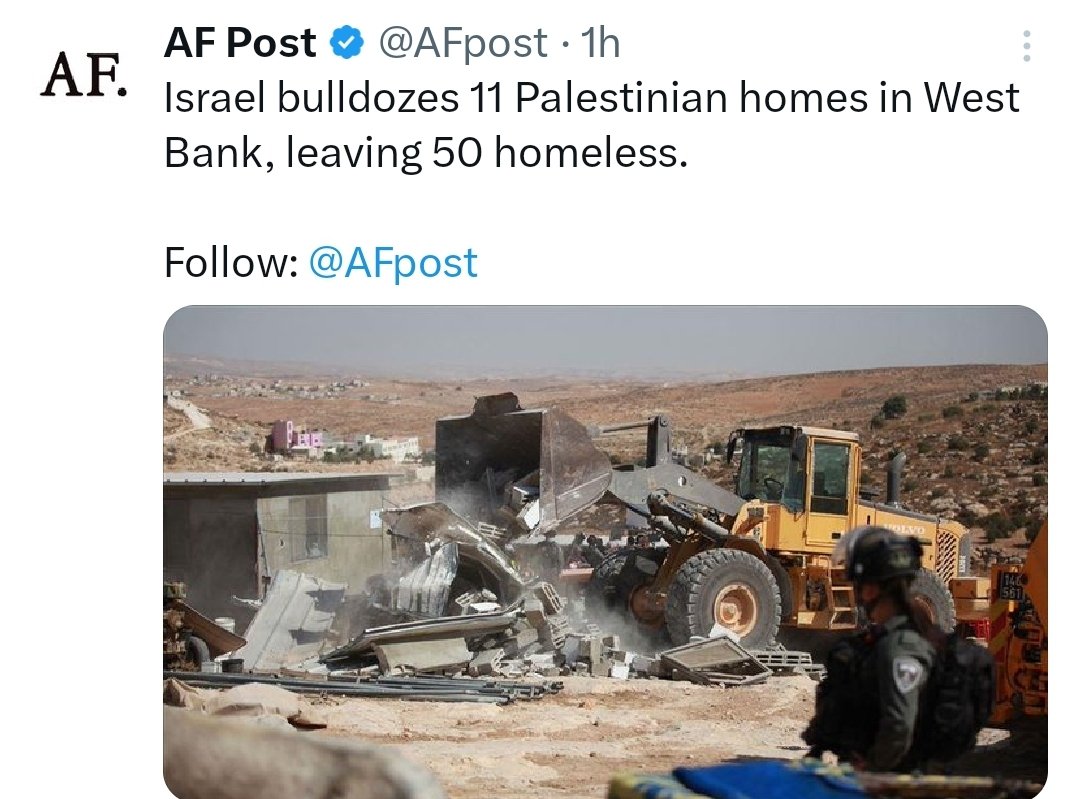This screenshot has width=1080, height=799.
Task: Click the hazy sky area of the photo
Action: pyautogui.click(x=605, y=338)
